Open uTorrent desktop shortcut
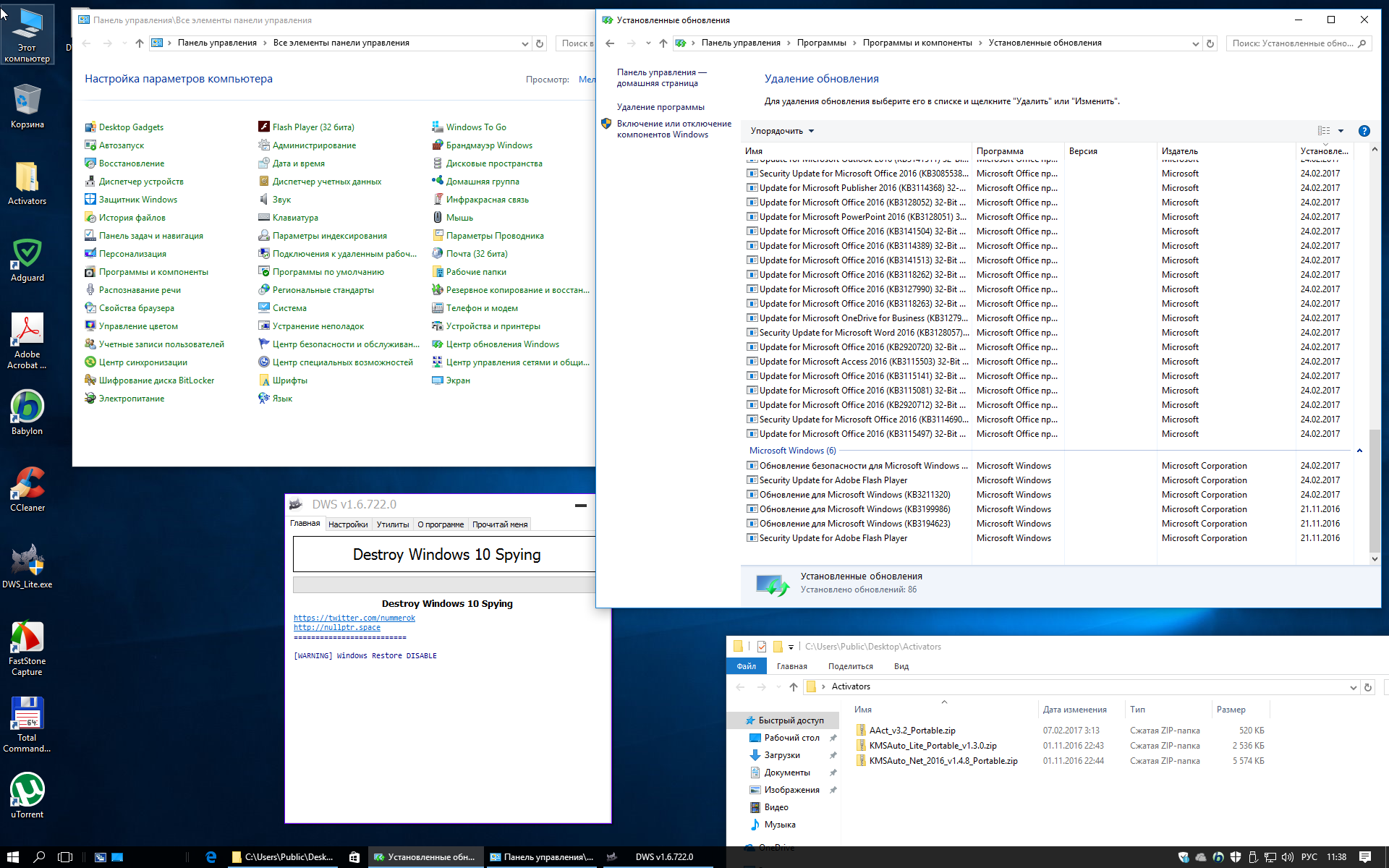 [x=27, y=796]
